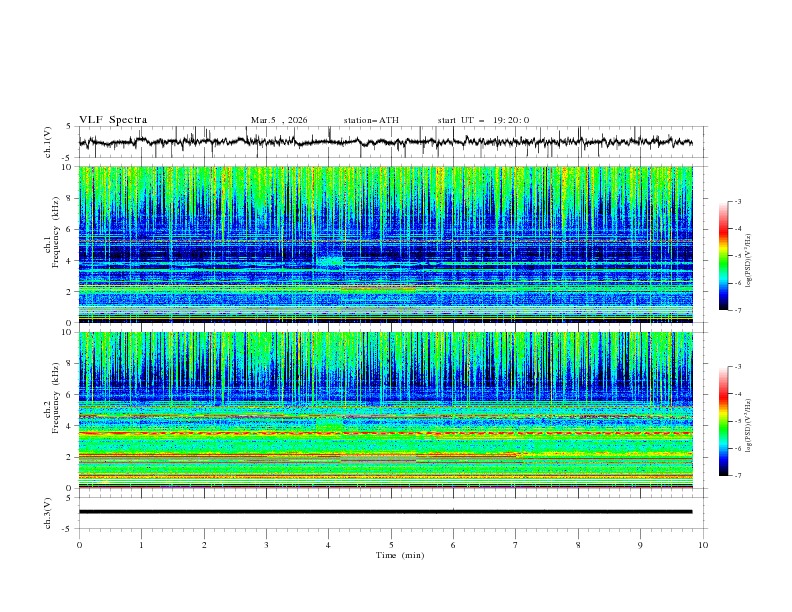Click the "VLF Spectra" plot title
Screen dimensions: 792x612
coord(113,120)
